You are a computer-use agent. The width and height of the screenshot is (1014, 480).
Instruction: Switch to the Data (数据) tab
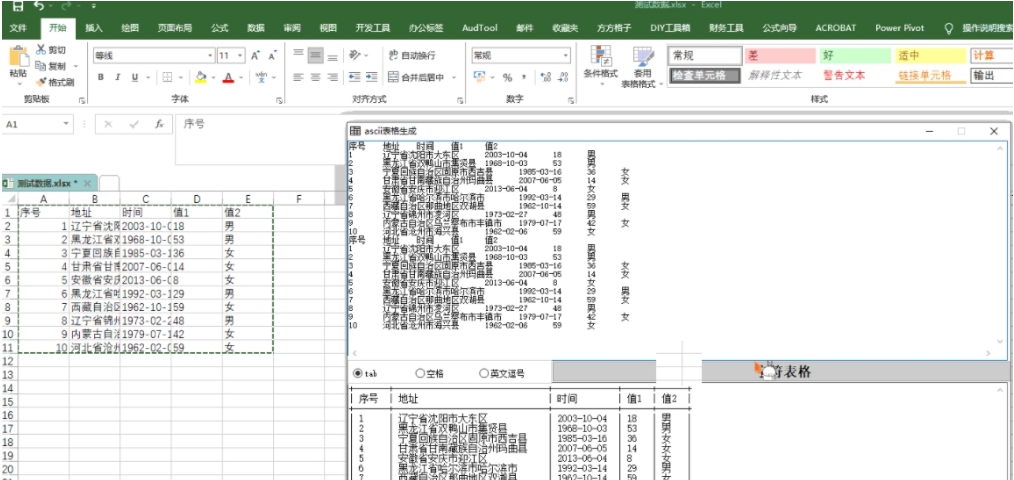(x=255, y=28)
